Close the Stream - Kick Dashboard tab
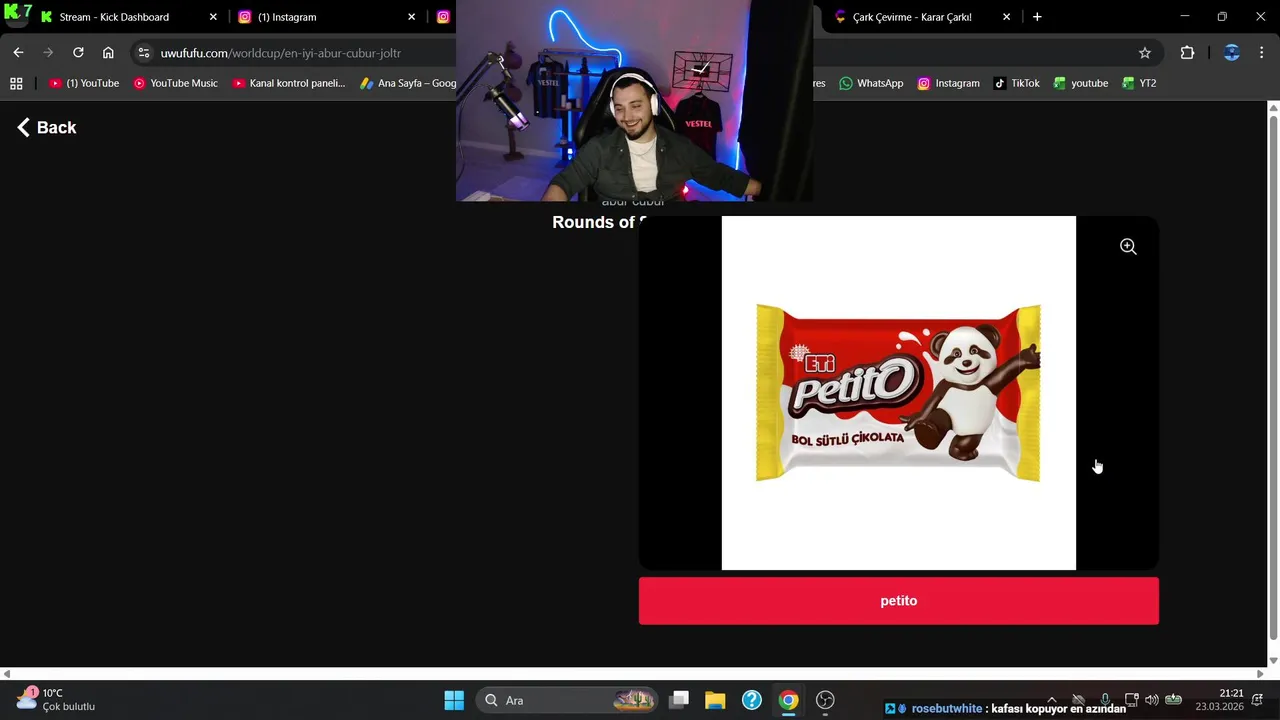Viewport: 1280px width, 720px height. (x=213, y=17)
